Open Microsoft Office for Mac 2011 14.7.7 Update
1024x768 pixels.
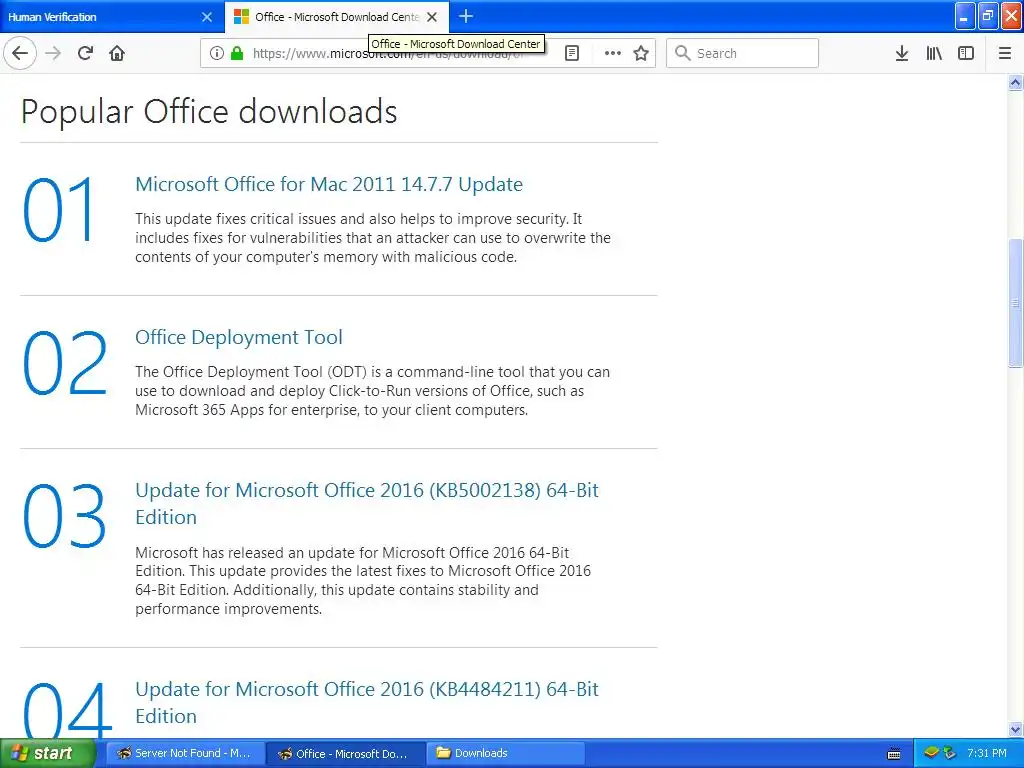click(329, 184)
